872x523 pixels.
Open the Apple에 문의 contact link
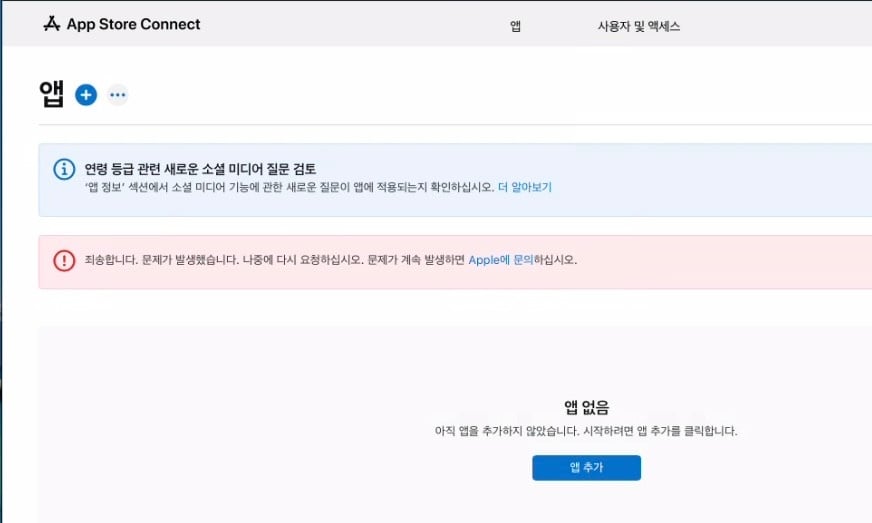pyautogui.click(x=501, y=260)
